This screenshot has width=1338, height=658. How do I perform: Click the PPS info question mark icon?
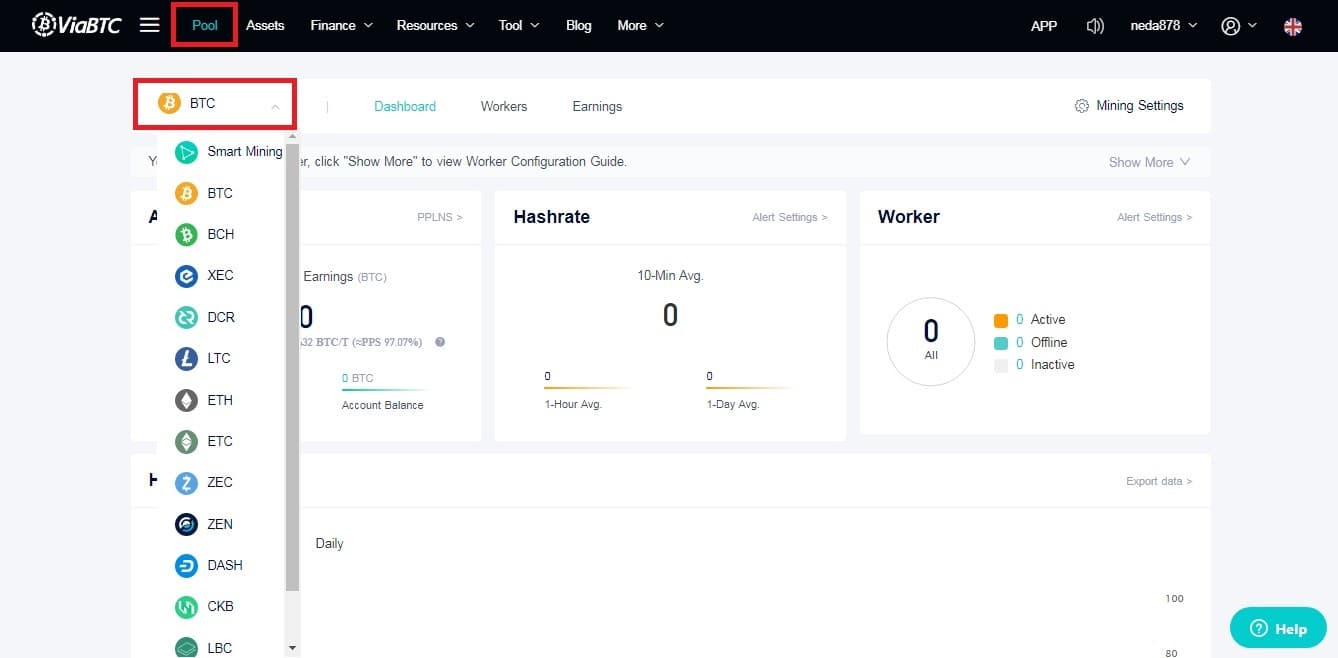coord(440,342)
